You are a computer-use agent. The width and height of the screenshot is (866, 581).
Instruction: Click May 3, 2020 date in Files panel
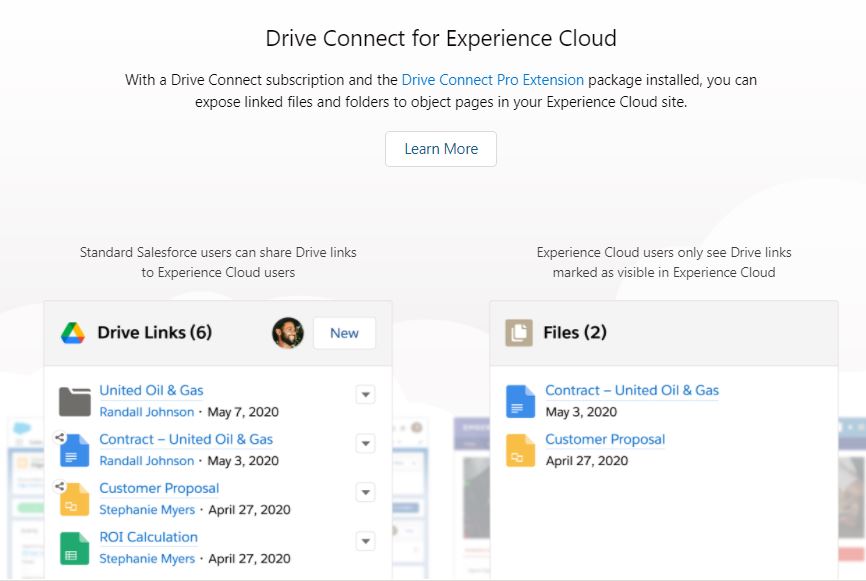581,412
